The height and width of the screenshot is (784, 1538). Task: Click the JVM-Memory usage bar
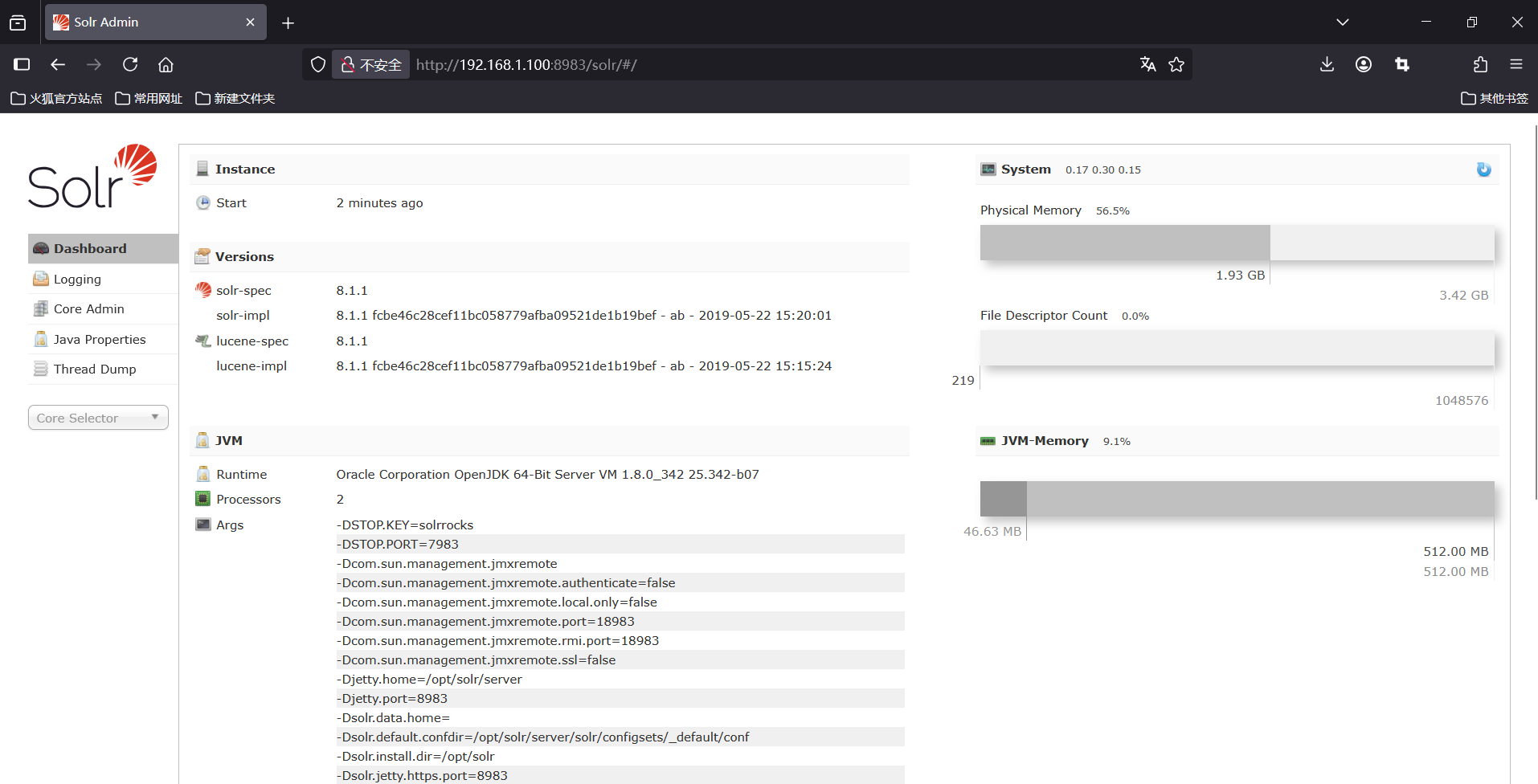pyautogui.click(x=1237, y=499)
